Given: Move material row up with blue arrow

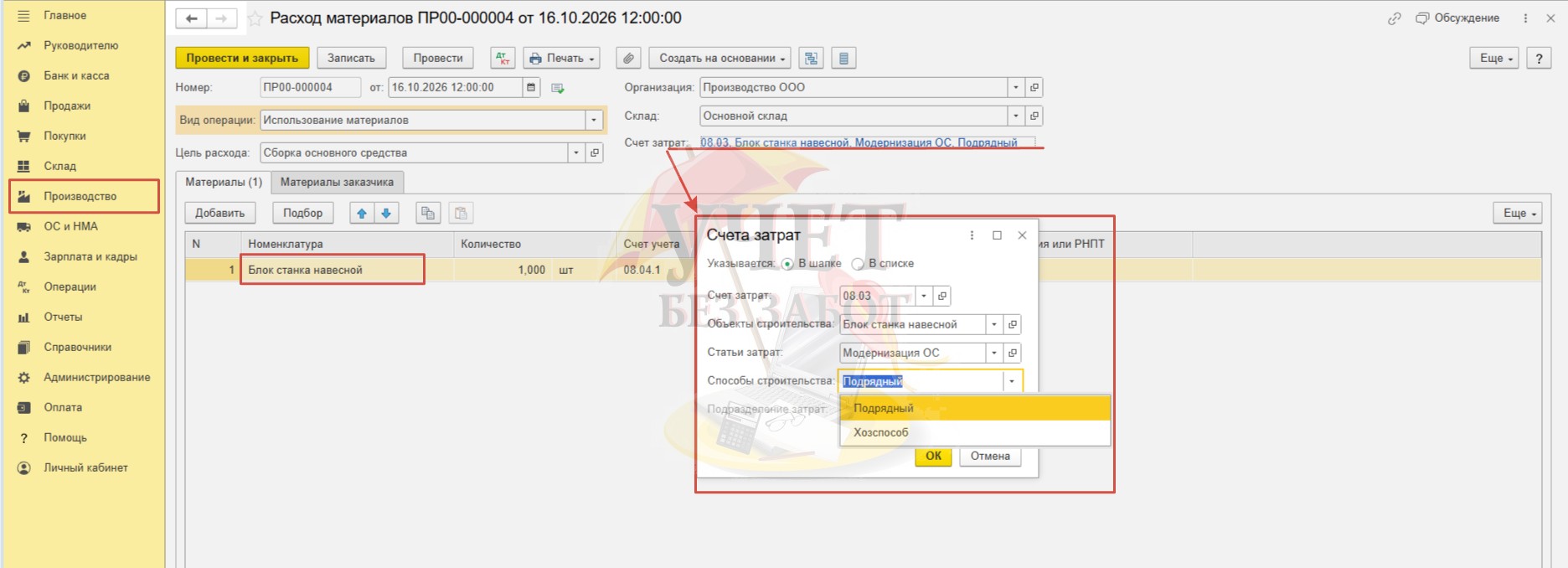Looking at the screenshot, I should (x=362, y=213).
